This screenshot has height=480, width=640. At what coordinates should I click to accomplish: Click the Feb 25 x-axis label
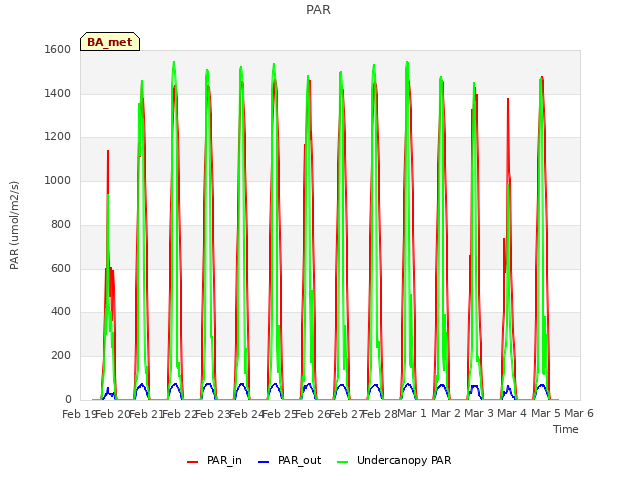pyautogui.click(x=279, y=414)
